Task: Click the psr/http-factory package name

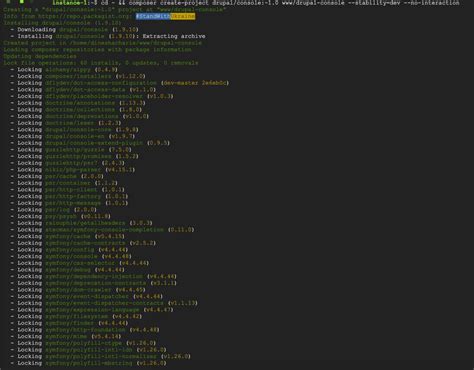Action: [73, 196]
